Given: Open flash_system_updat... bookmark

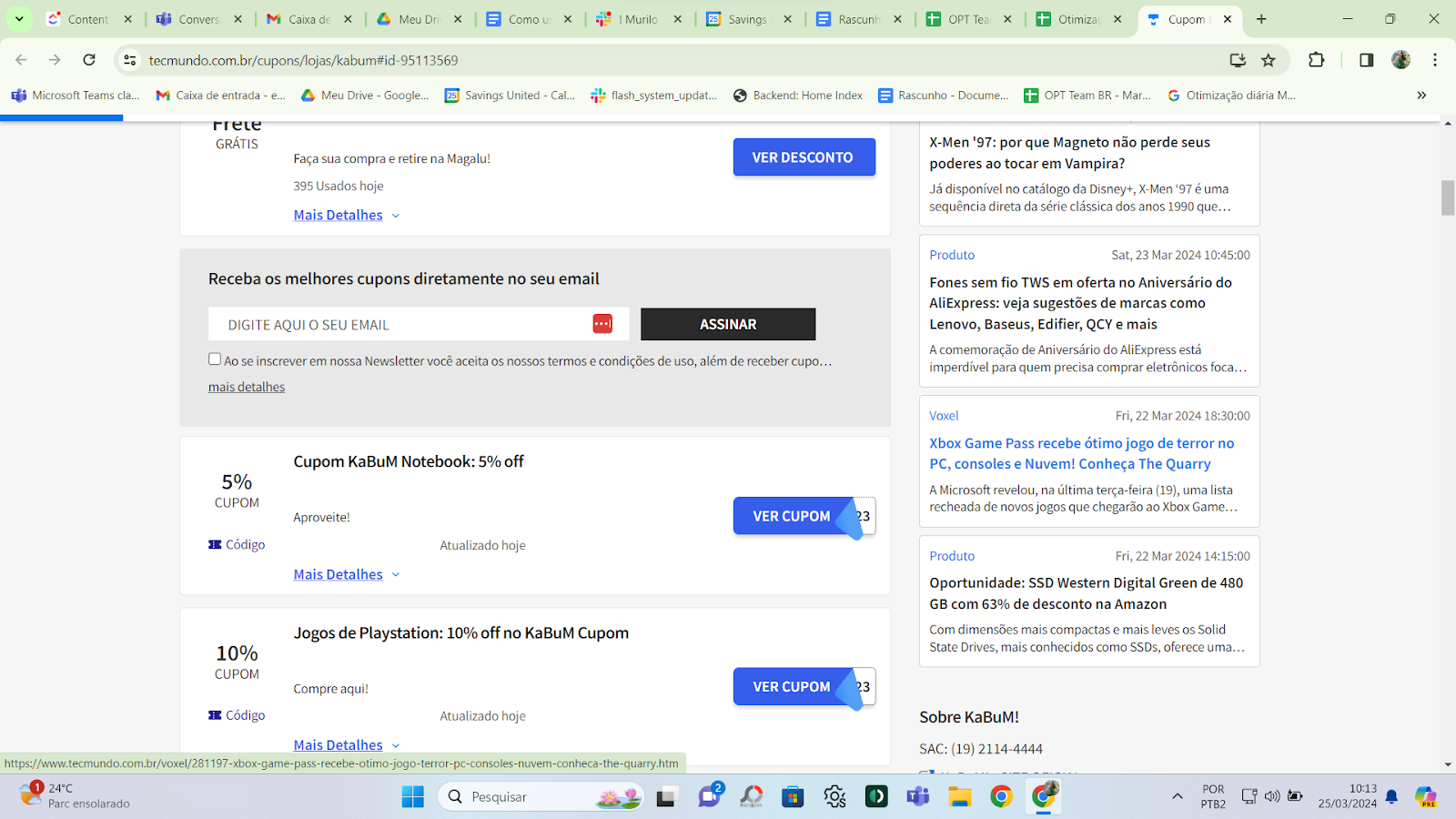Looking at the screenshot, I should 653,95.
